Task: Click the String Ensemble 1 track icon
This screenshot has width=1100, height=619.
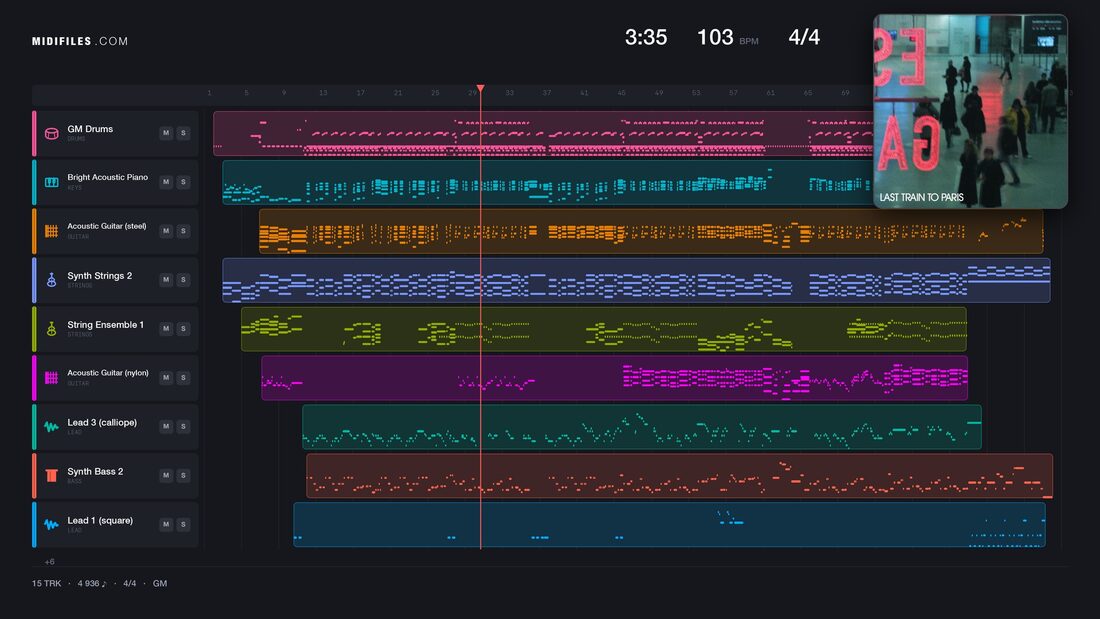Action: pos(51,329)
